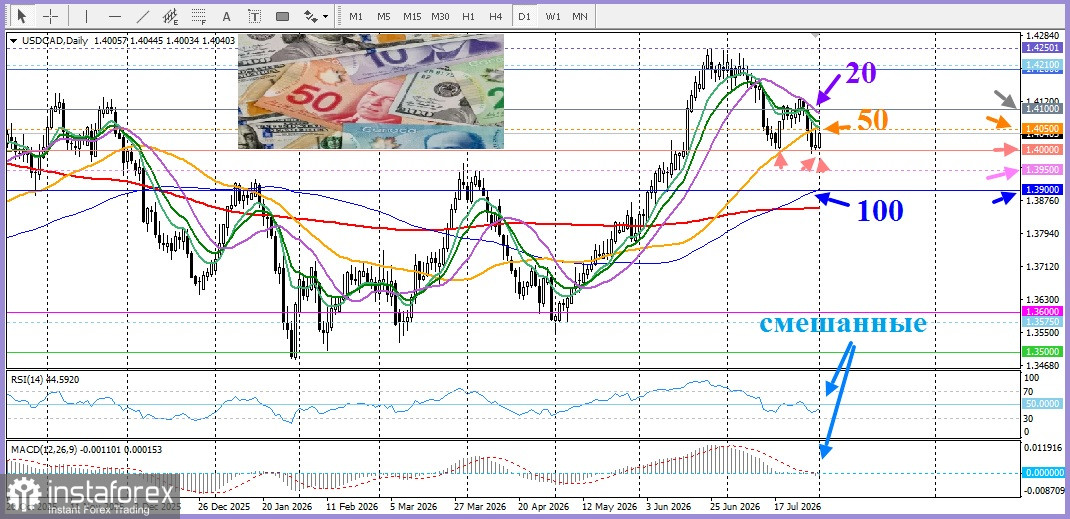Click the 12 May 2026 date label

pos(610,507)
